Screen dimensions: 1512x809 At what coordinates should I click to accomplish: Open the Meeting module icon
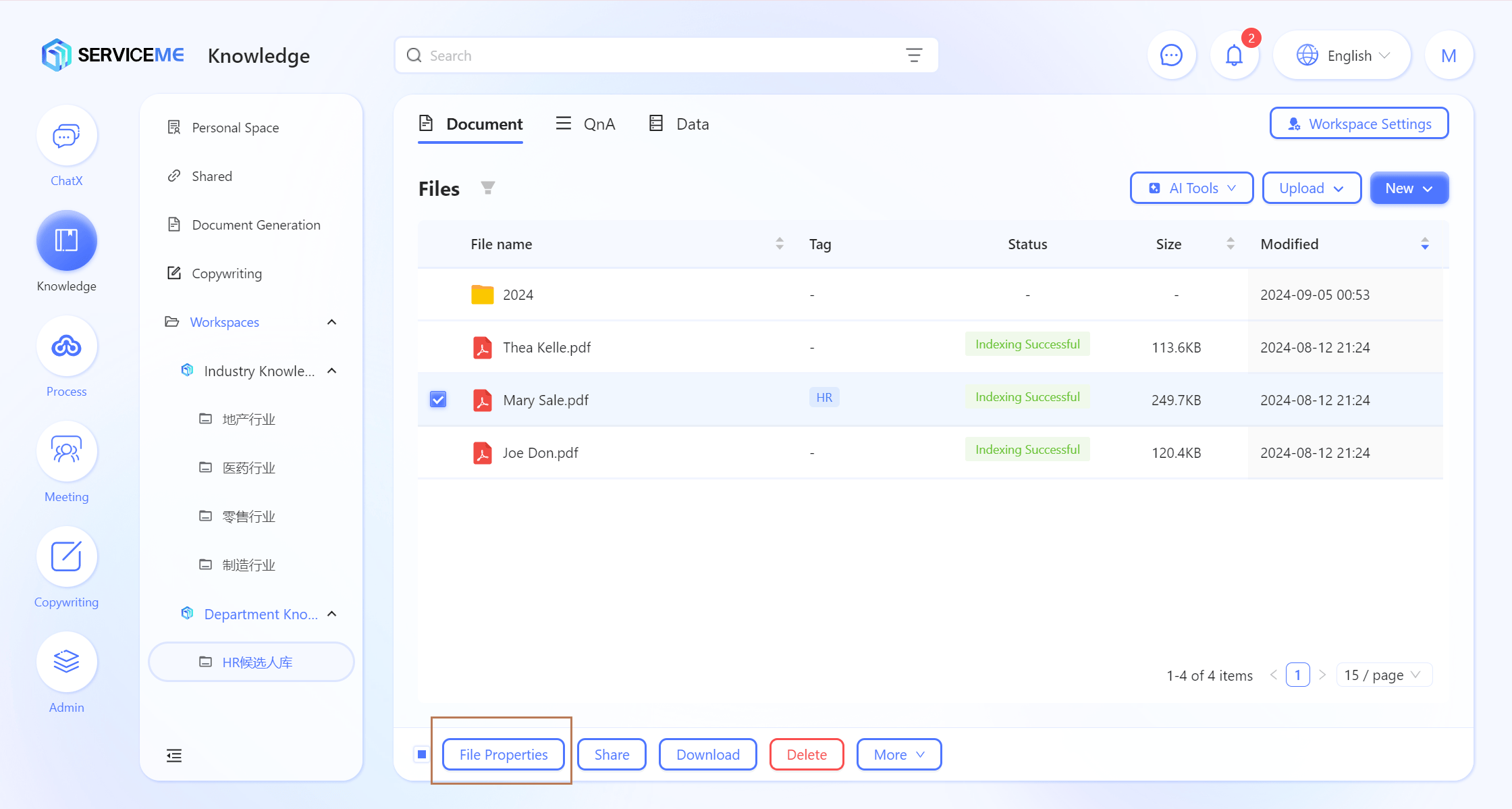coord(66,452)
